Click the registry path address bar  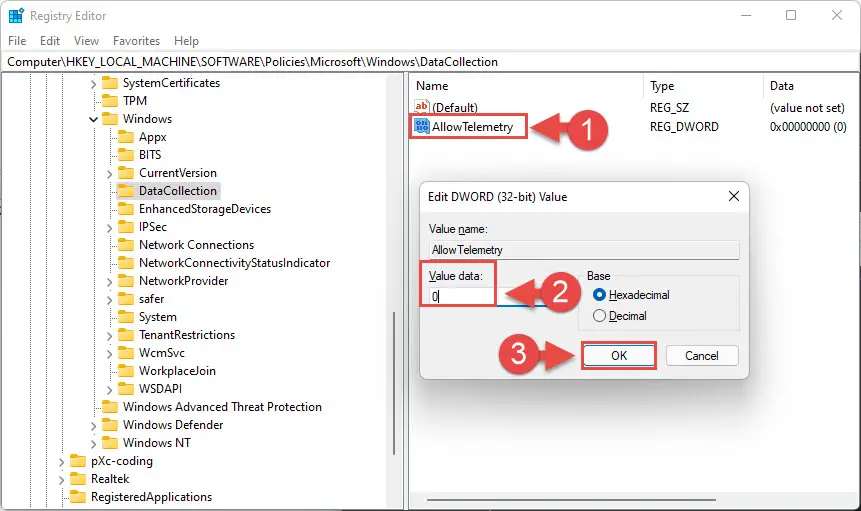click(x=430, y=62)
